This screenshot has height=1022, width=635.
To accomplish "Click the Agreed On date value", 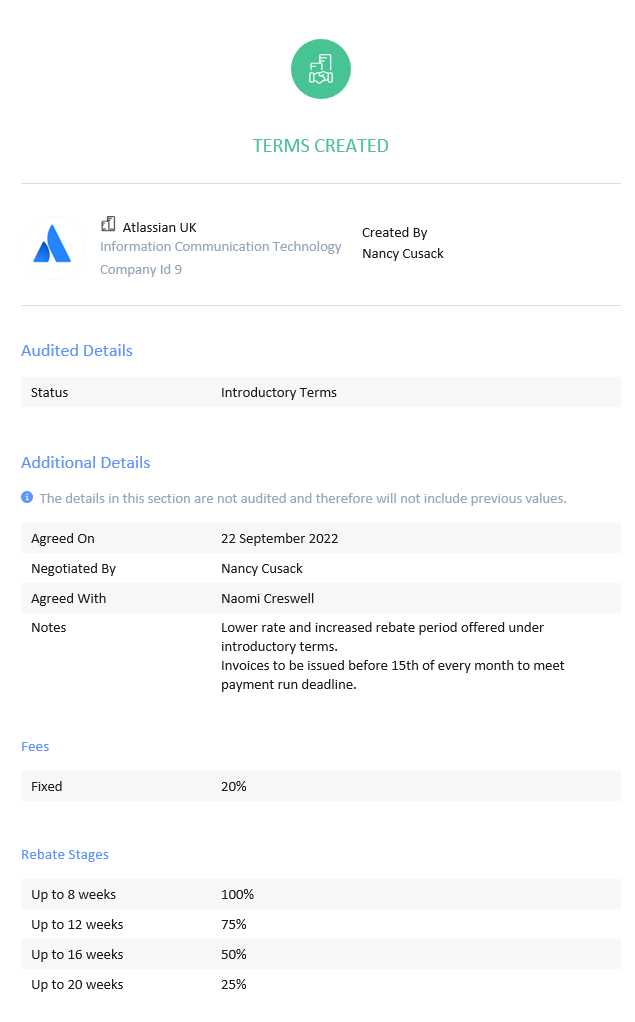I will pos(280,538).
